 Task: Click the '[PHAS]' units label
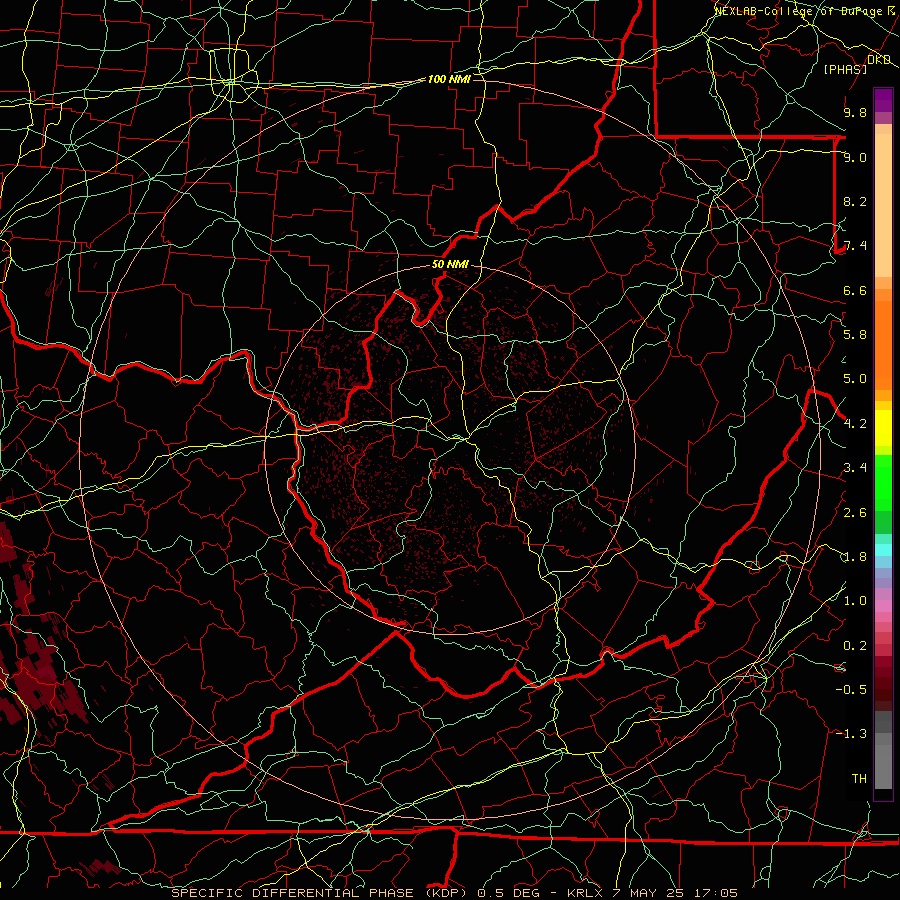coord(845,69)
